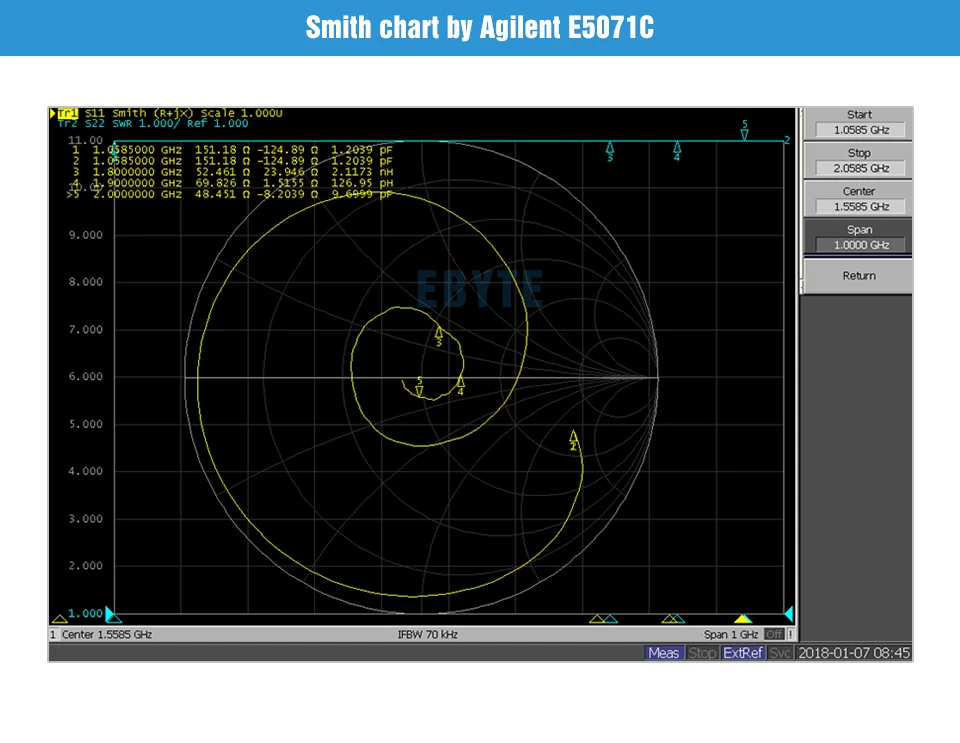Click the channel number 1 at bottom left
Screen dimensions: 960x743
click(x=53, y=635)
